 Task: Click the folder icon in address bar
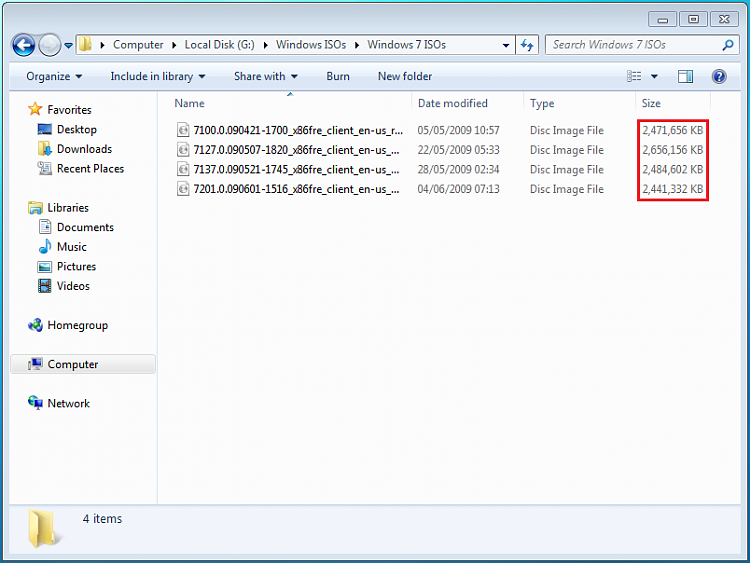(85, 44)
